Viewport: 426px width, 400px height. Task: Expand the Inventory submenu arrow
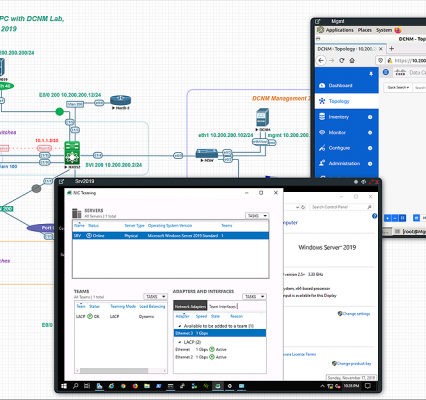370,117
